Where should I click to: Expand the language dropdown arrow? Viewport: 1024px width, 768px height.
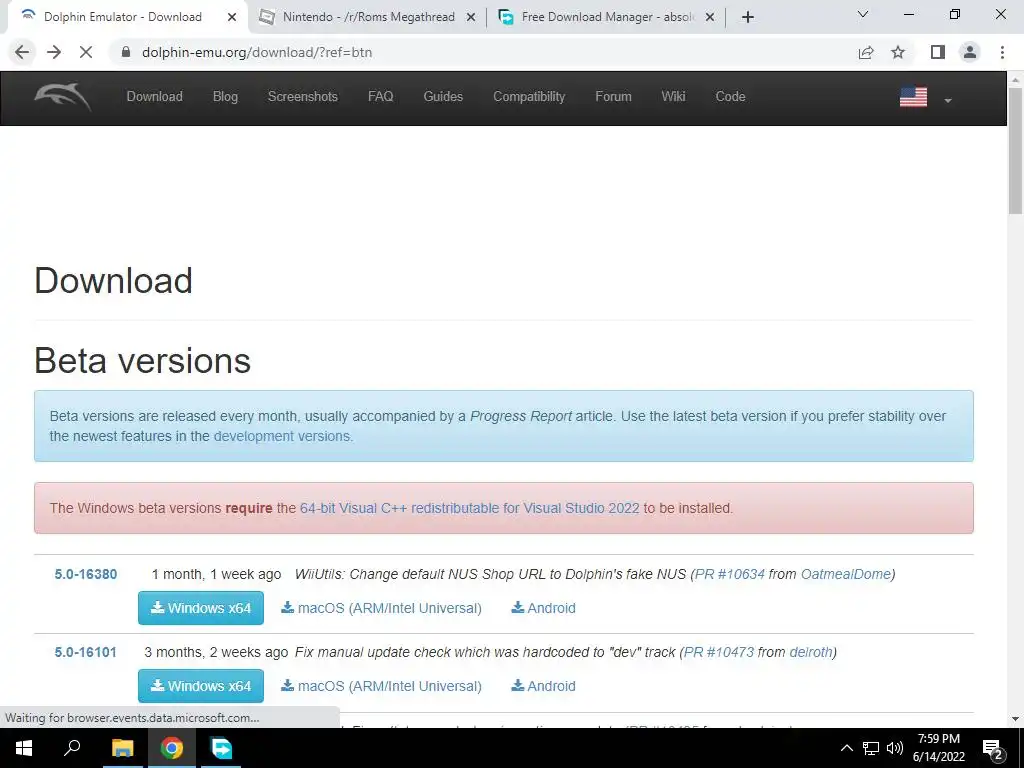pos(948,101)
